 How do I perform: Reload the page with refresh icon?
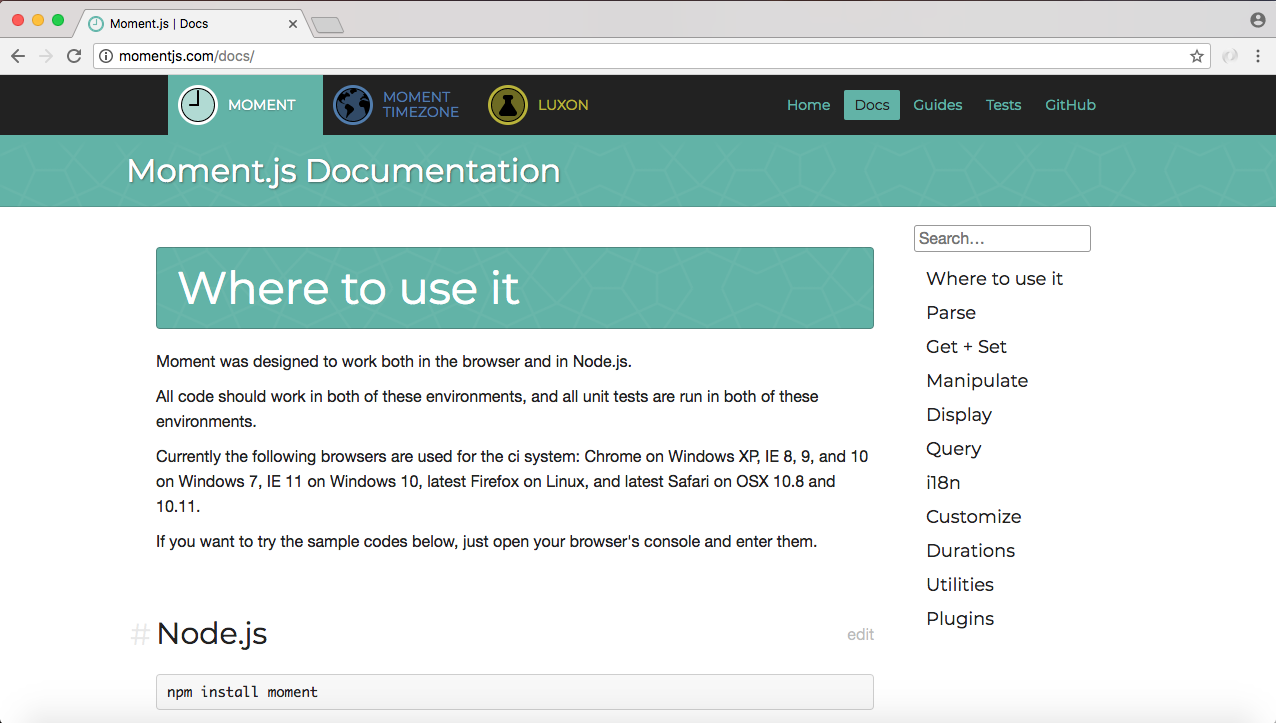[x=74, y=56]
